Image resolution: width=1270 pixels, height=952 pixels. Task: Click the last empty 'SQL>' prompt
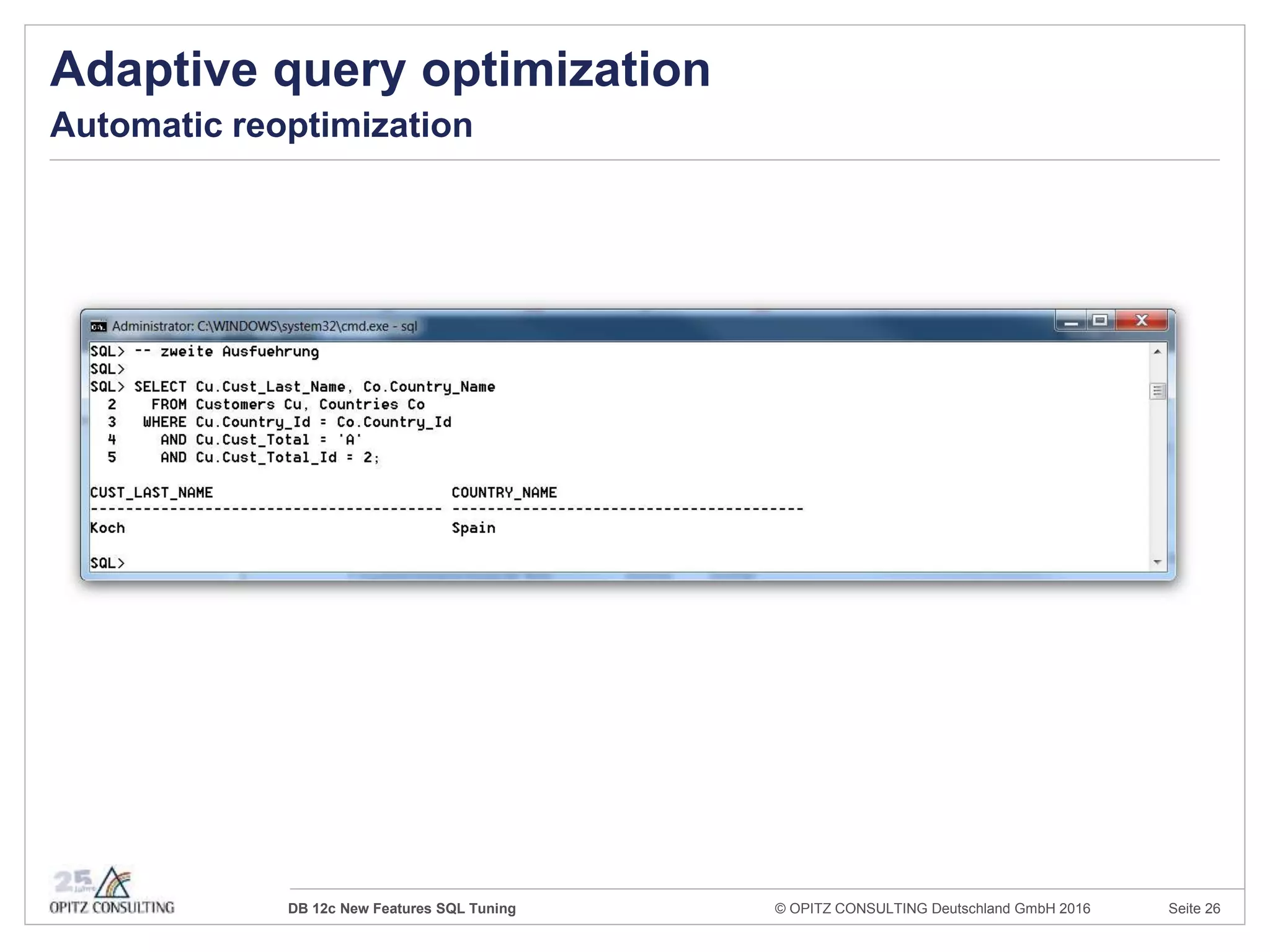point(107,563)
